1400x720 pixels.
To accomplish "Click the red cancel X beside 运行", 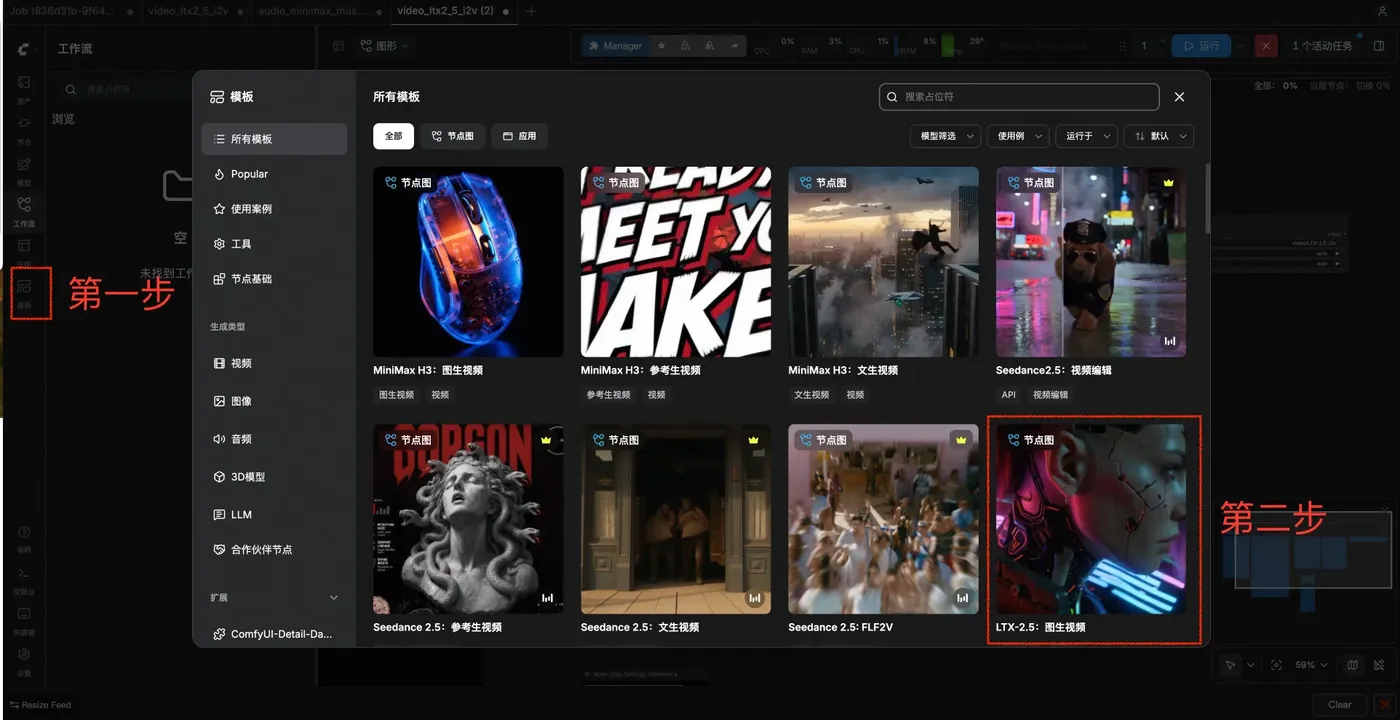I will 1265,46.
